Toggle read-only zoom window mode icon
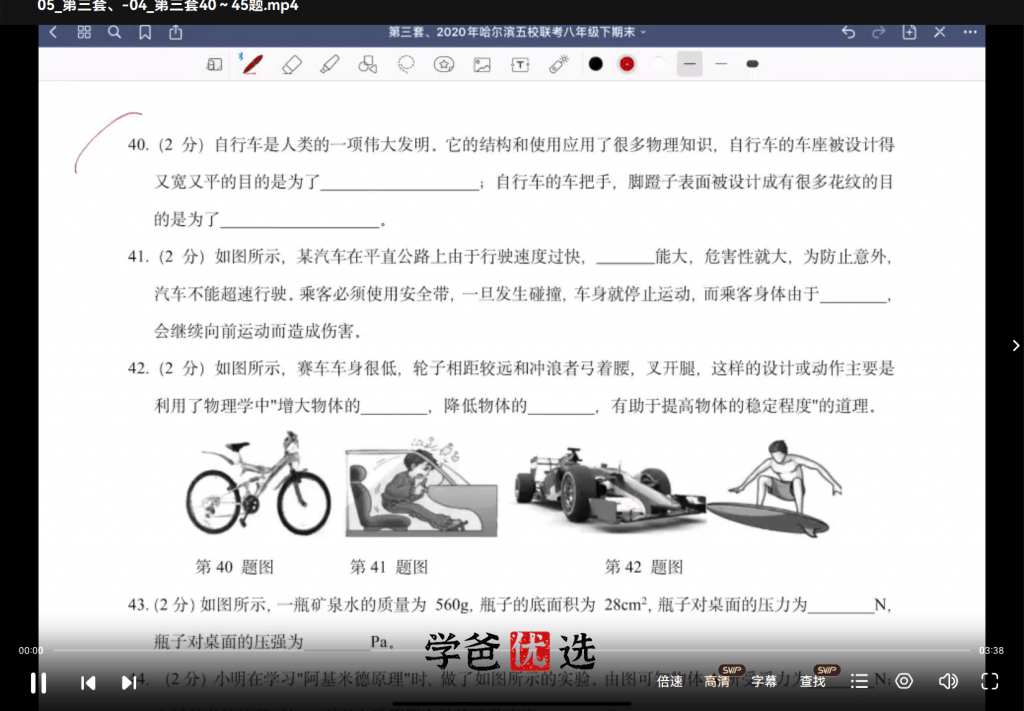This screenshot has width=1024, height=711. [x=214, y=64]
